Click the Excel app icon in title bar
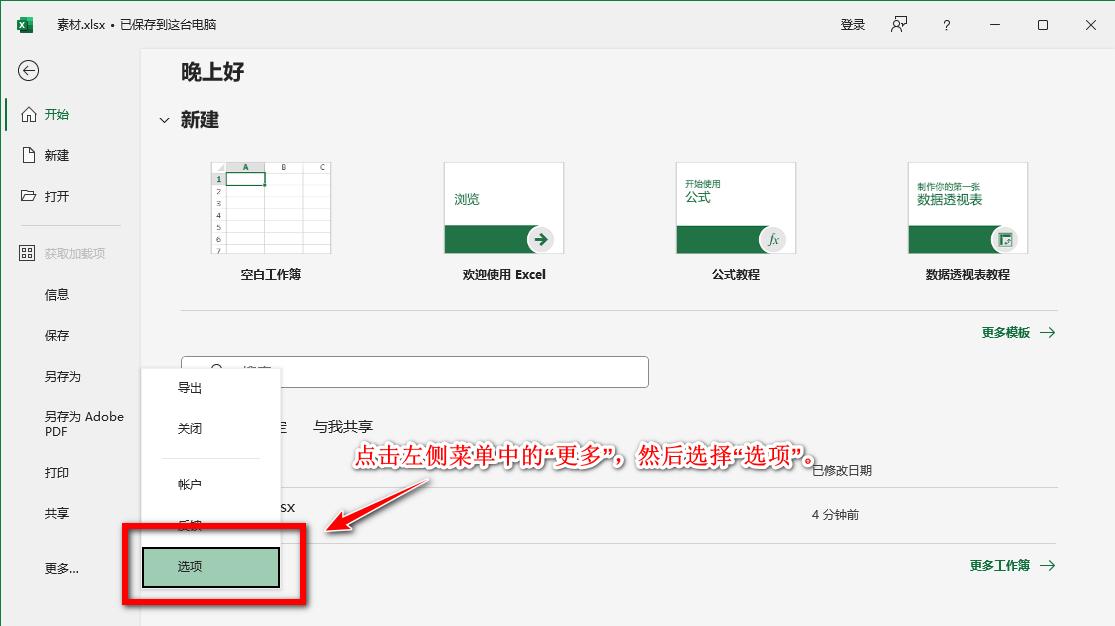 tap(25, 25)
